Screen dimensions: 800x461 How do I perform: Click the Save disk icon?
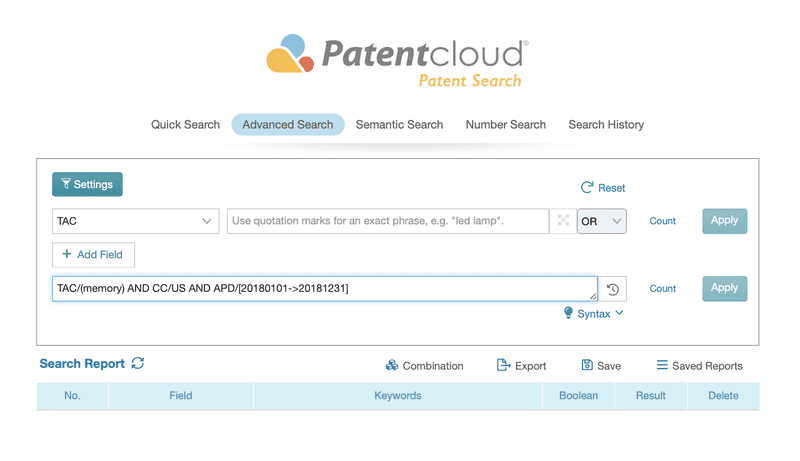pyautogui.click(x=587, y=365)
